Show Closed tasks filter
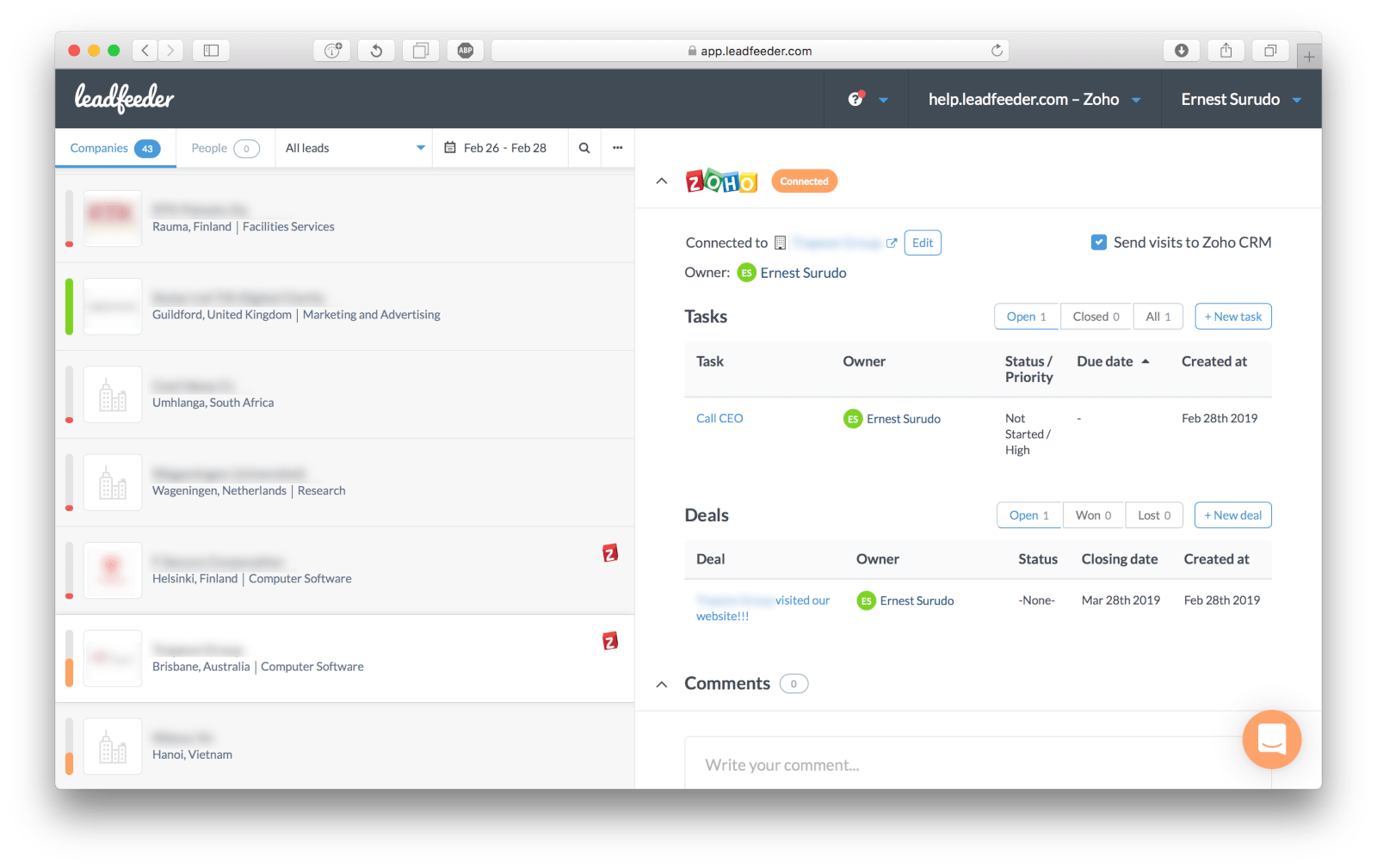 click(1096, 317)
